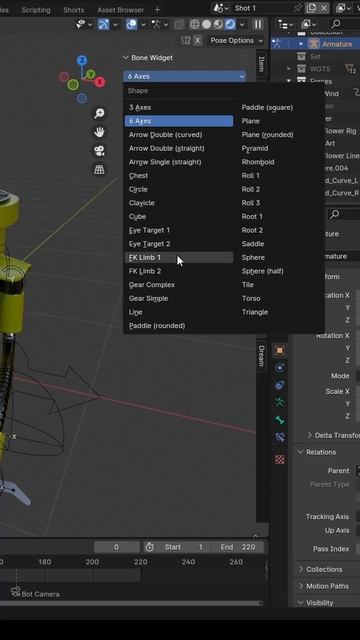This screenshot has height=640, width=360.
Task: Toggle viewport overlays button
Action: (x=131, y=24)
